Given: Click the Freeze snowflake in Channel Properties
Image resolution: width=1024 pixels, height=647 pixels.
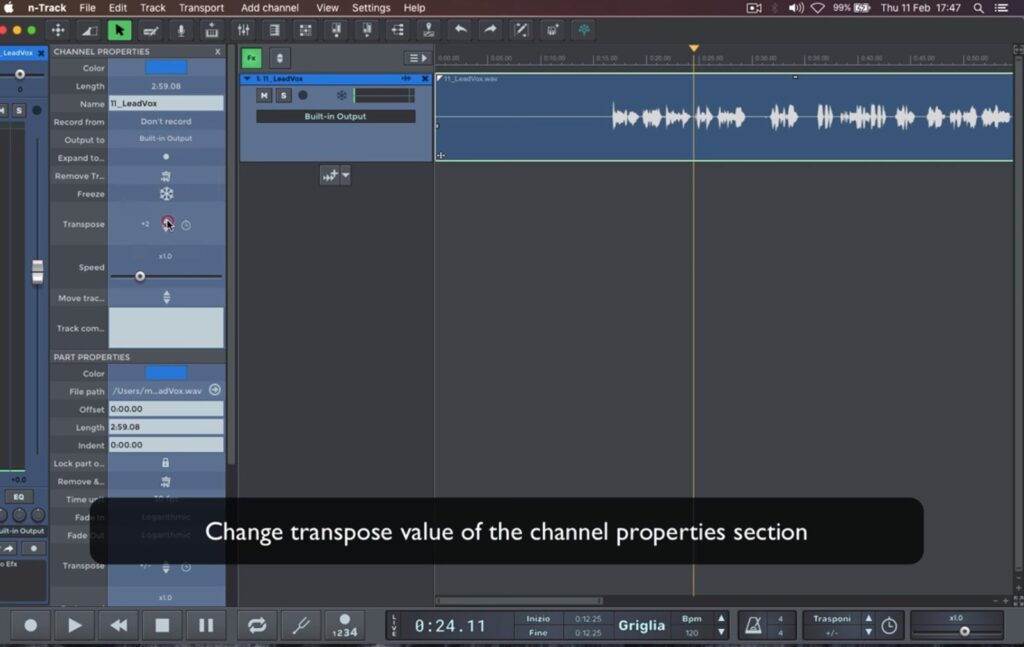Looking at the screenshot, I should pos(167,194).
